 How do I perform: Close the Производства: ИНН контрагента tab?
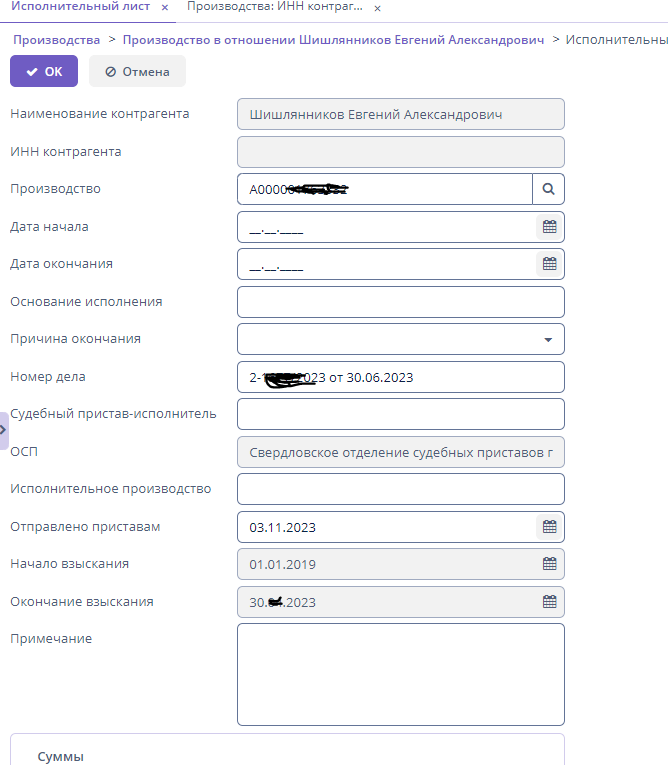pos(377,8)
